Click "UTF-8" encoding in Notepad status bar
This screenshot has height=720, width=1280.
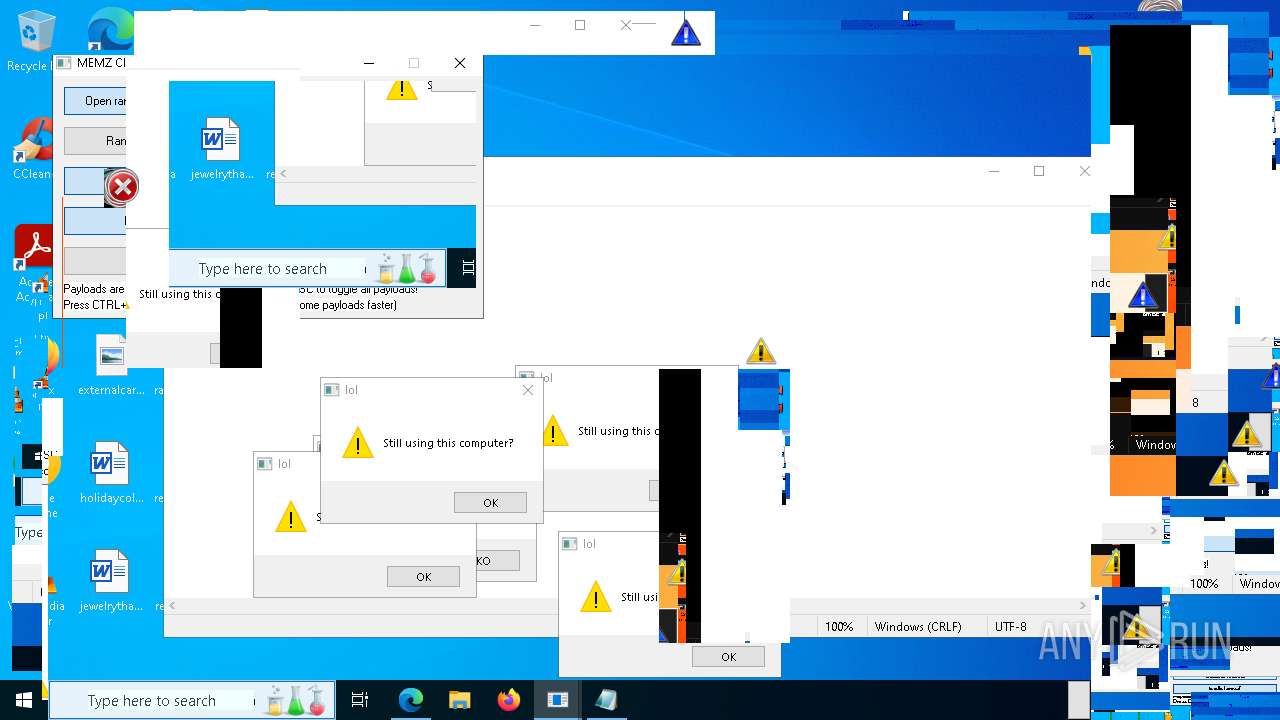[1010, 627]
